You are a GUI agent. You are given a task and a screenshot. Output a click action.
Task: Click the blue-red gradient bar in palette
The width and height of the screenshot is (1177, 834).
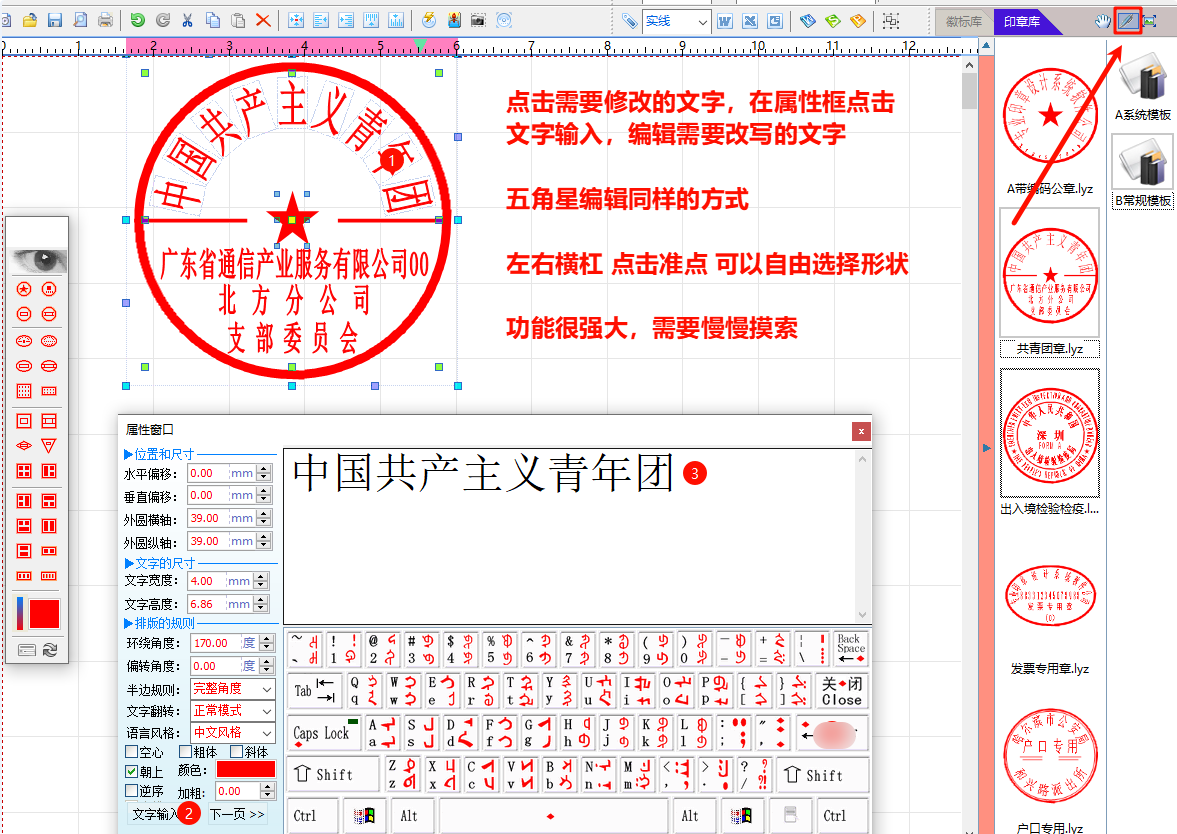[x=20, y=613]
